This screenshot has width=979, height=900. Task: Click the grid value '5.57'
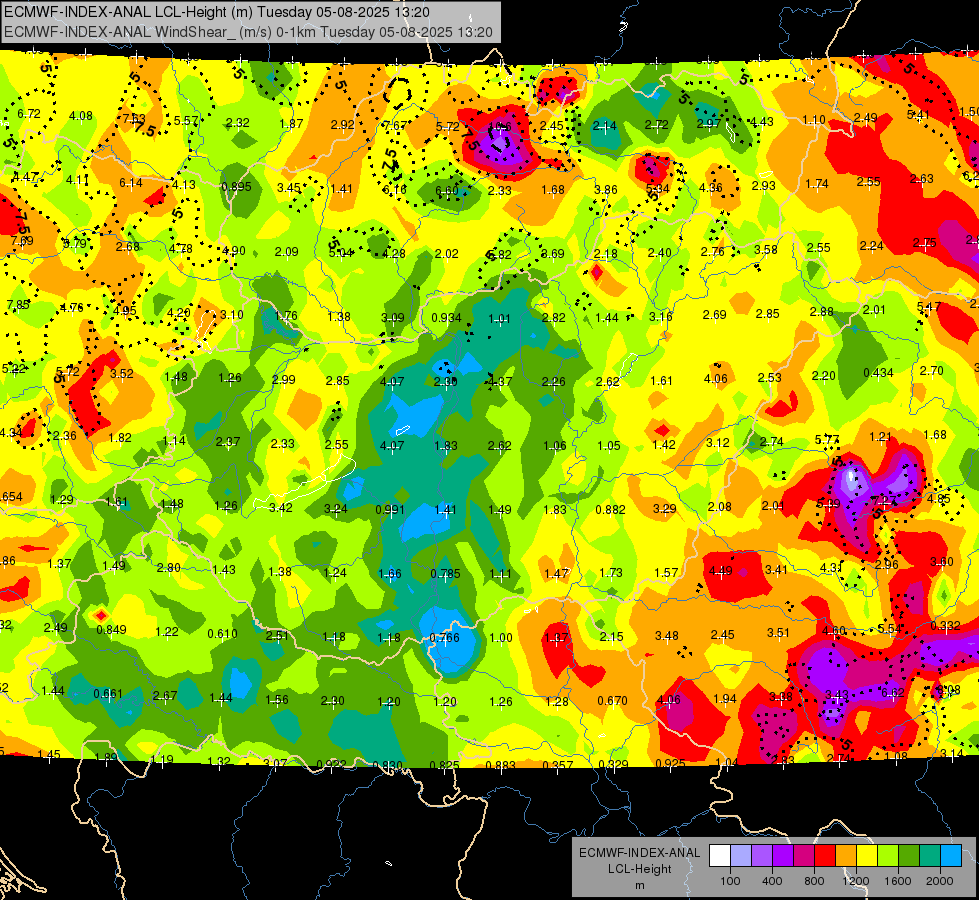(x=186, y=121)
